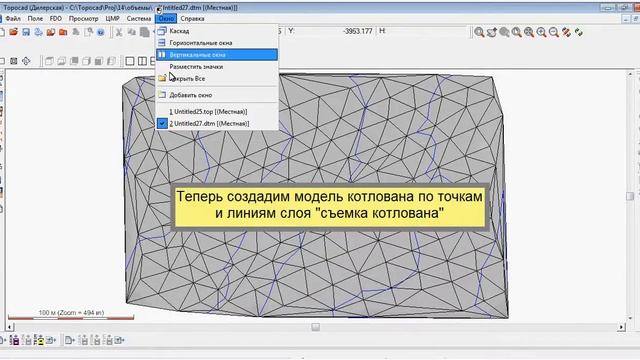The width and height of the screenshot is (640, 360).
Task: Click the purple station icon in bottom toolbar
Action: pyautogui.click(x=15, y=340)
